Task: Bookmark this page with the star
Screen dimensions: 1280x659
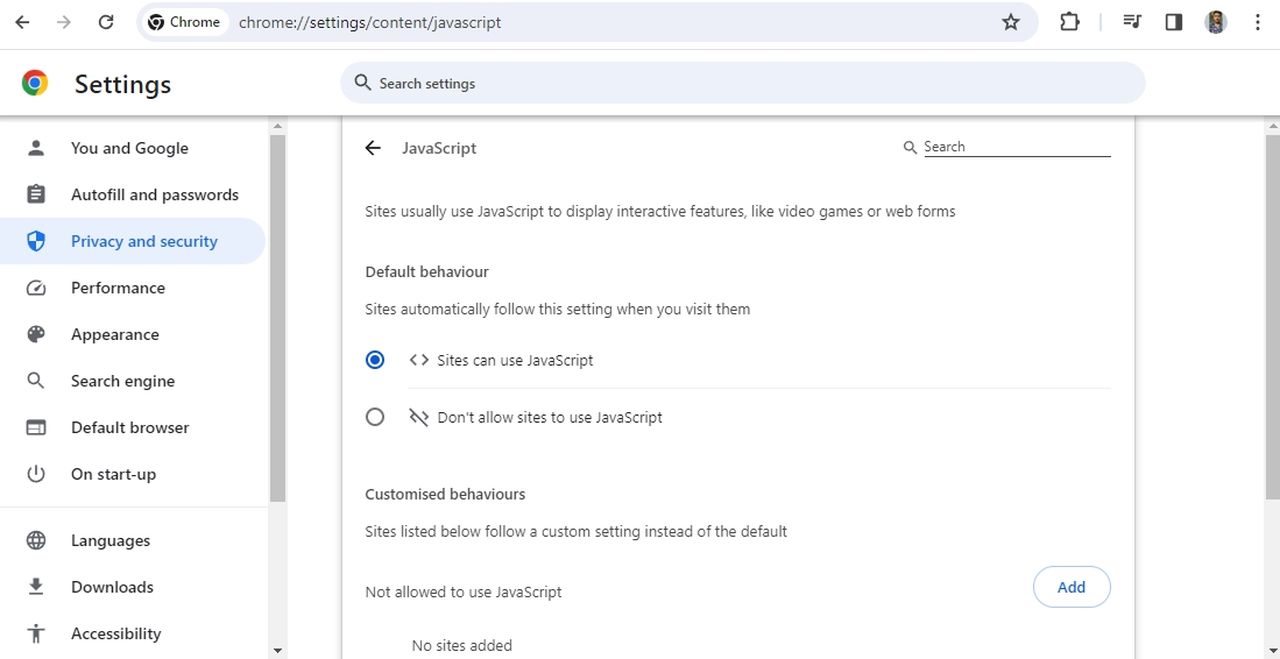Action: [1011, 21]
